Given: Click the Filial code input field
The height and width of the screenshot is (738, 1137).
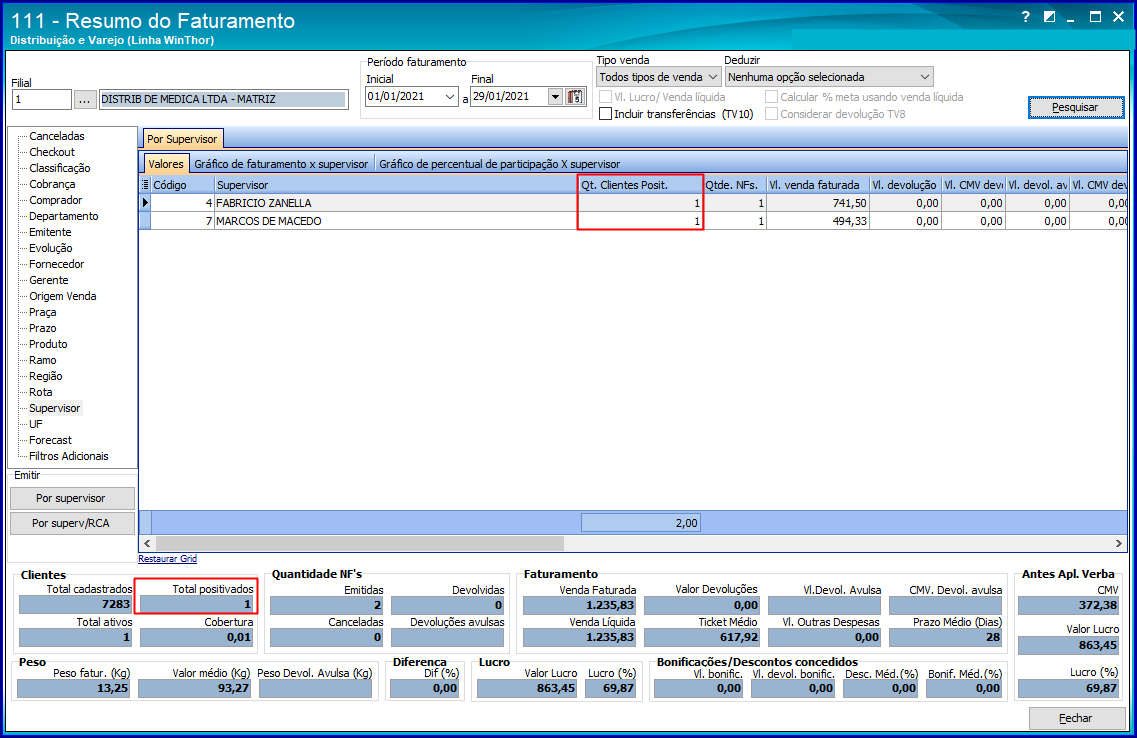Looking at the screenshot, I should pos(41,99).
